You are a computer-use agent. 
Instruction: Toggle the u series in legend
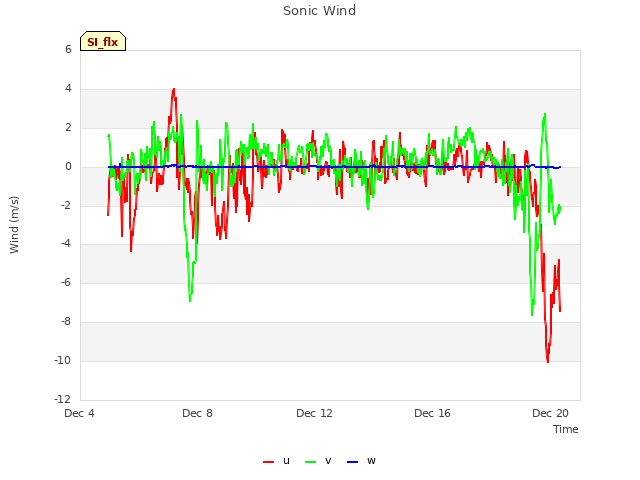pyautogui.click(x=276, y=461)
